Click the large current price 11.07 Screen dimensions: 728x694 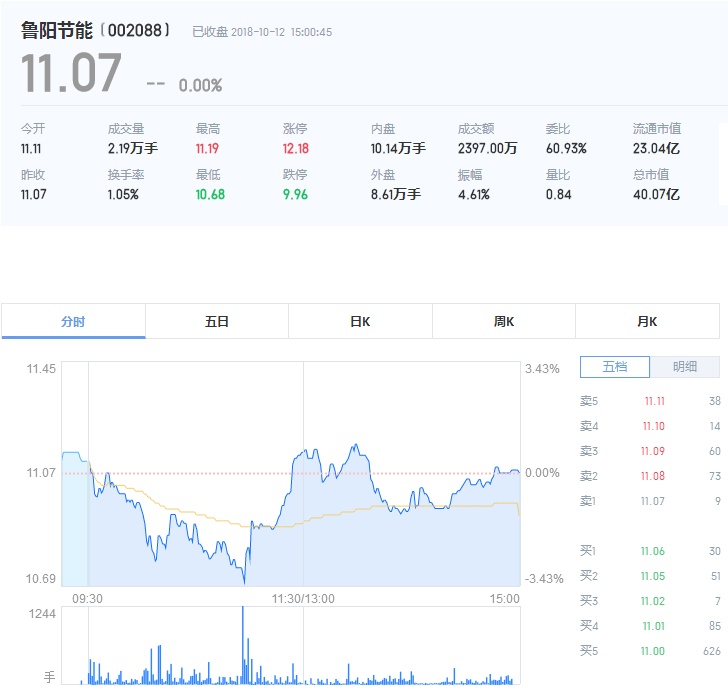coord(71,74)
